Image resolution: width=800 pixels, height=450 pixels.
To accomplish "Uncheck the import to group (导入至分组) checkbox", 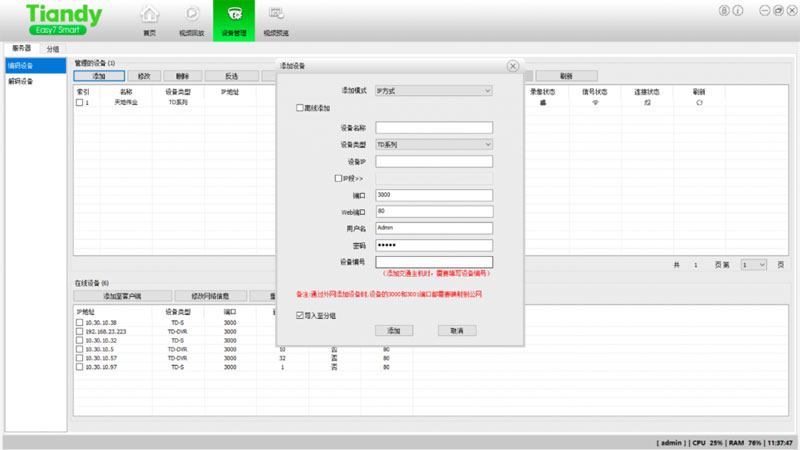I will 300,315.
